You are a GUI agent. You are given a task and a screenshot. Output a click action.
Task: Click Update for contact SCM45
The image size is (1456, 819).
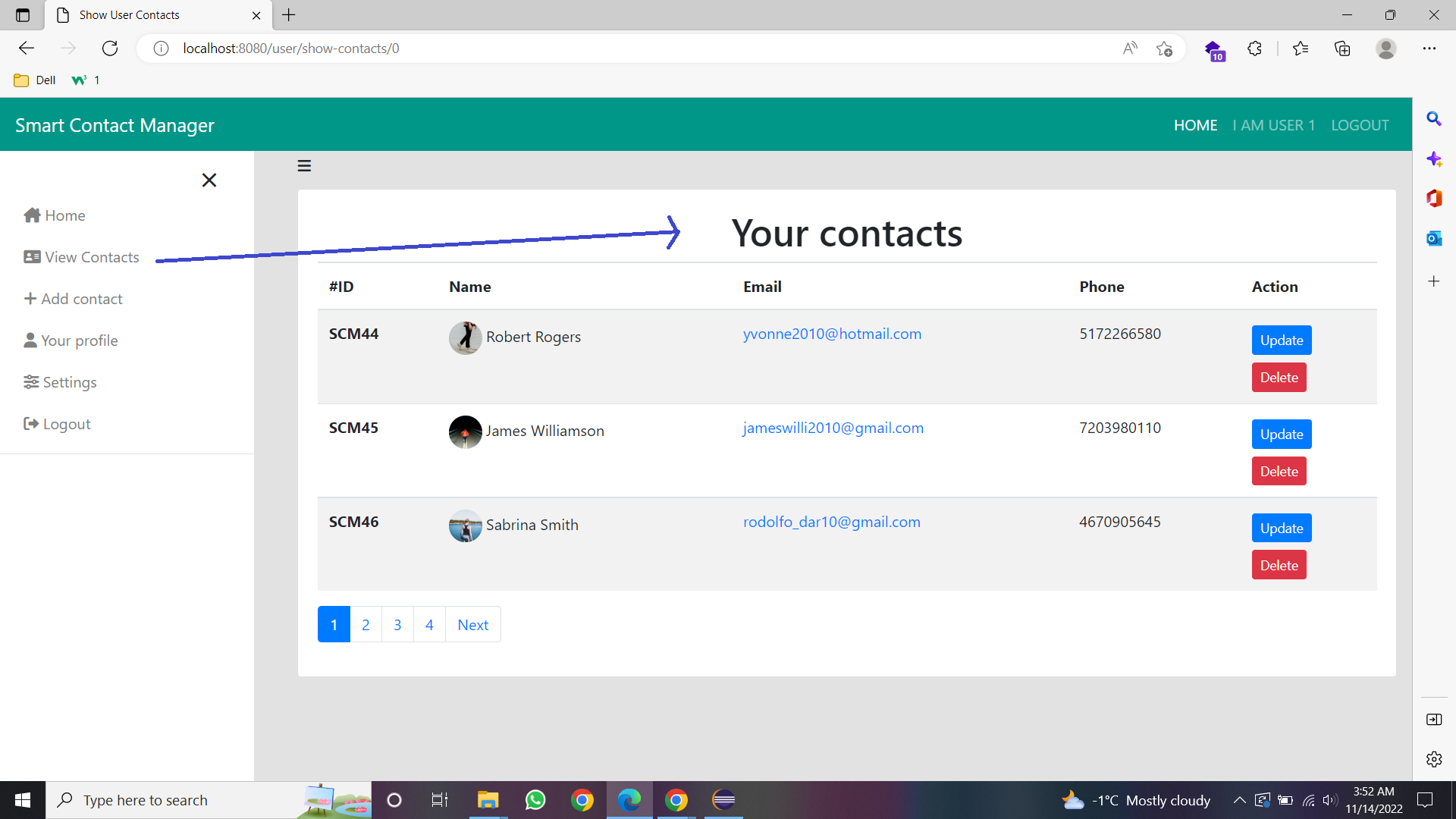pos(1281,434)
